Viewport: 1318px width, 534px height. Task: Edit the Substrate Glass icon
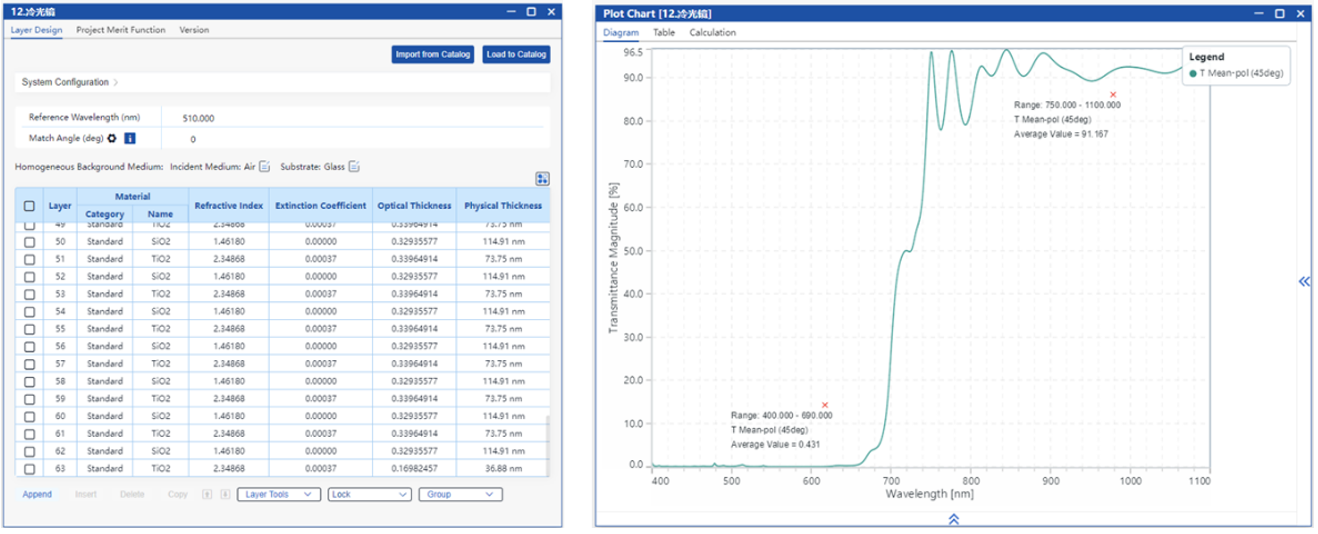[x=354, y=166]
